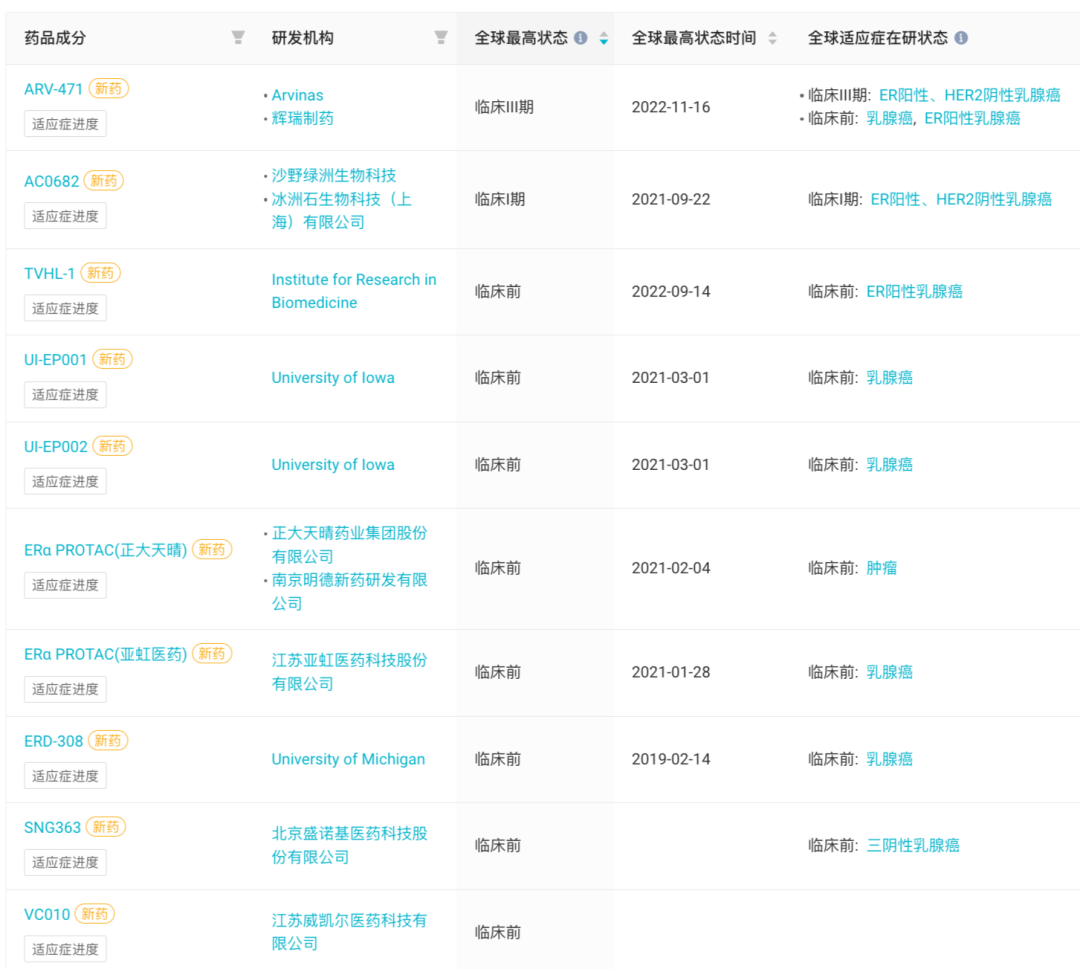Click 适应症进度 button under SNG363

tap(65, 862)
